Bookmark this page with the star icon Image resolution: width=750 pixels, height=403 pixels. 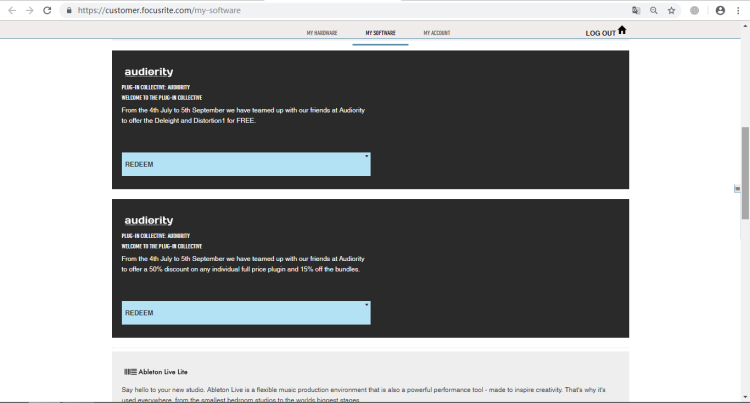671,10
